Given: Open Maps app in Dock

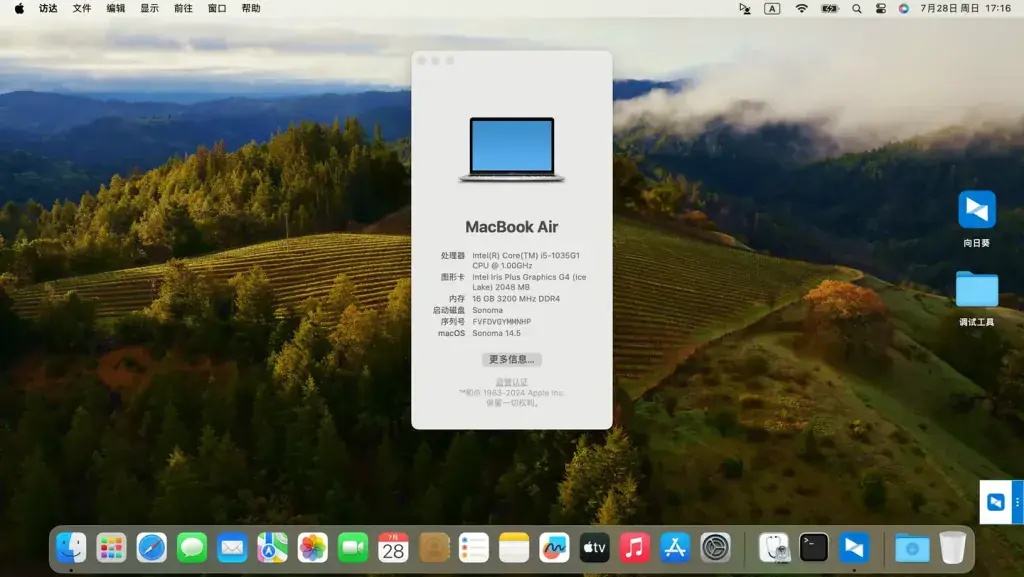Looking at the screenshot, I should tap(272, 547).
